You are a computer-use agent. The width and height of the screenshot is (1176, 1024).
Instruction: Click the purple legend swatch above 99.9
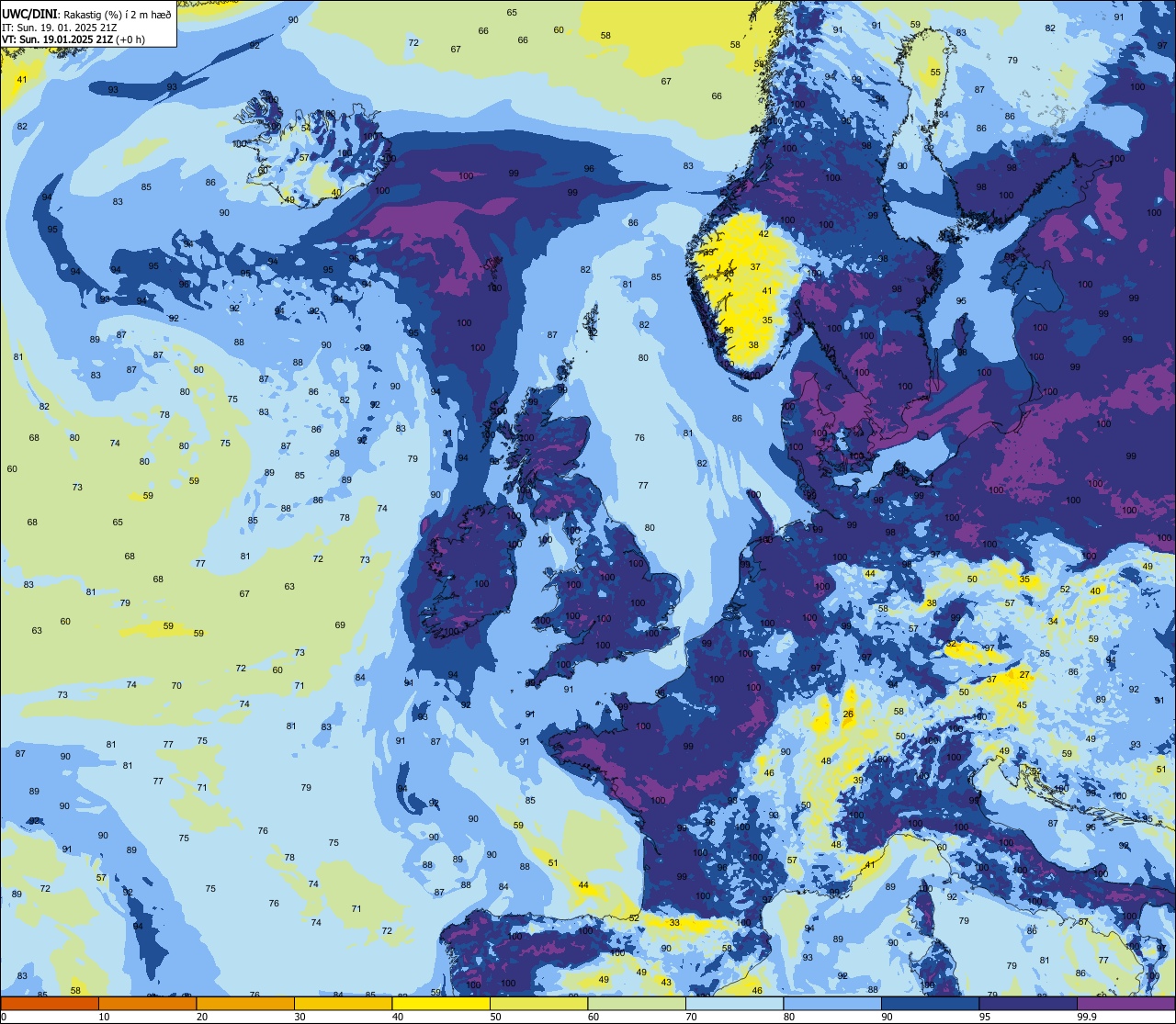(1125, 1003)
